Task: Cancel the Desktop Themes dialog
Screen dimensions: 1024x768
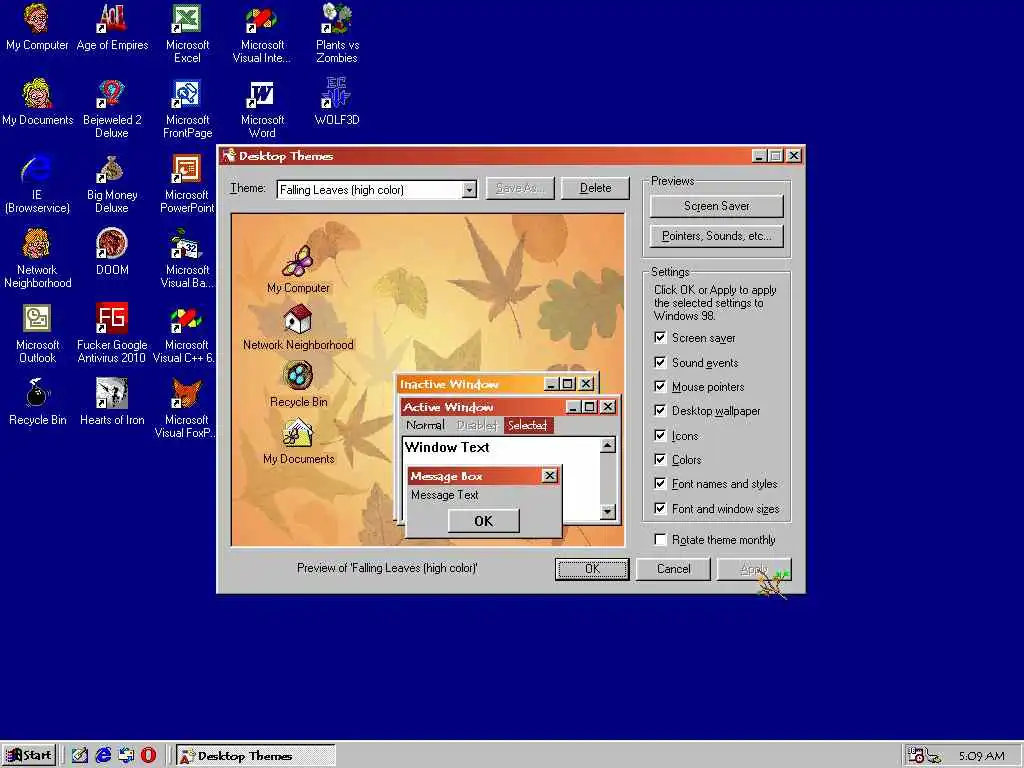Action: click(673, 569)
